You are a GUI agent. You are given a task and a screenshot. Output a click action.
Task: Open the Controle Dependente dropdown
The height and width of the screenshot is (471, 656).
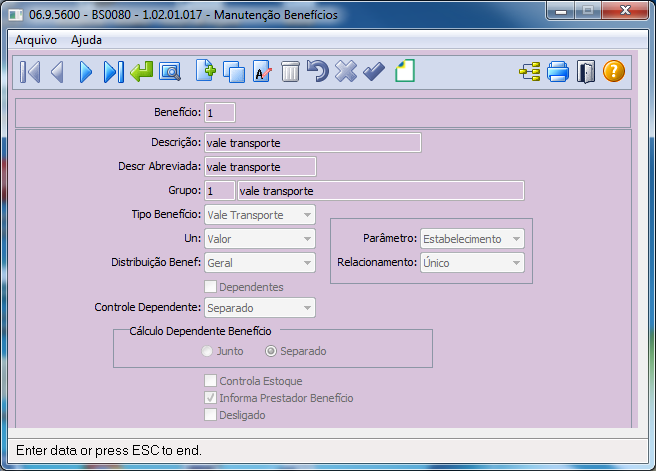click(260, 308)
